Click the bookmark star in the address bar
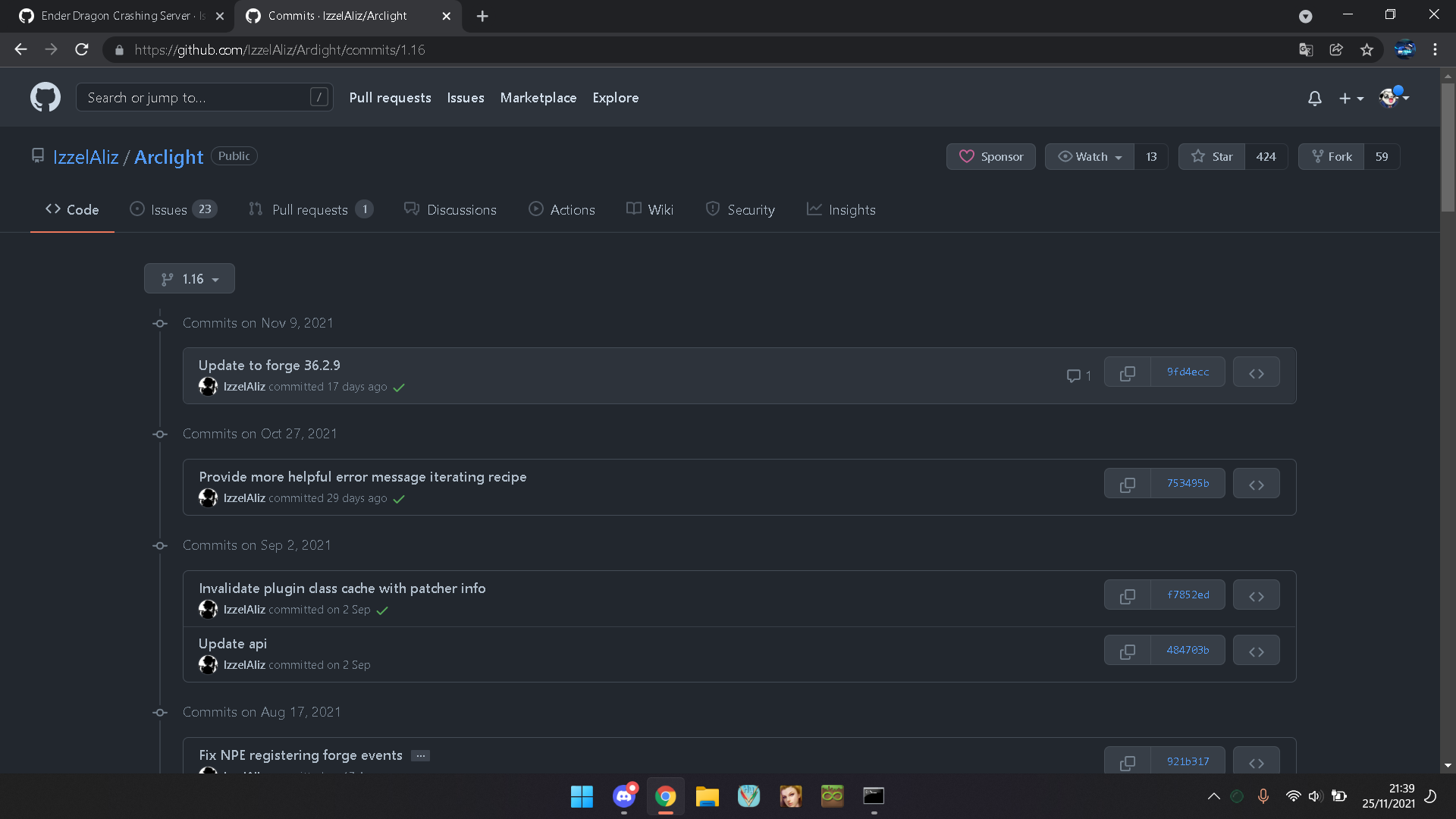 [x=1367, y=49]
